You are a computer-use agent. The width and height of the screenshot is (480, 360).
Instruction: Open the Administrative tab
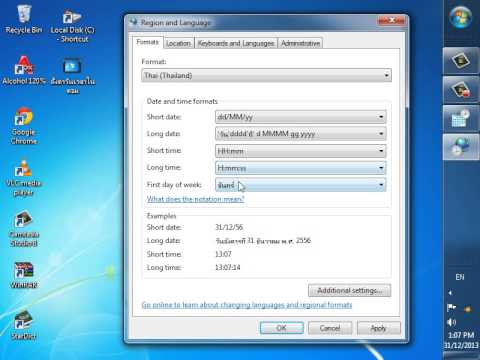(300, 43)
